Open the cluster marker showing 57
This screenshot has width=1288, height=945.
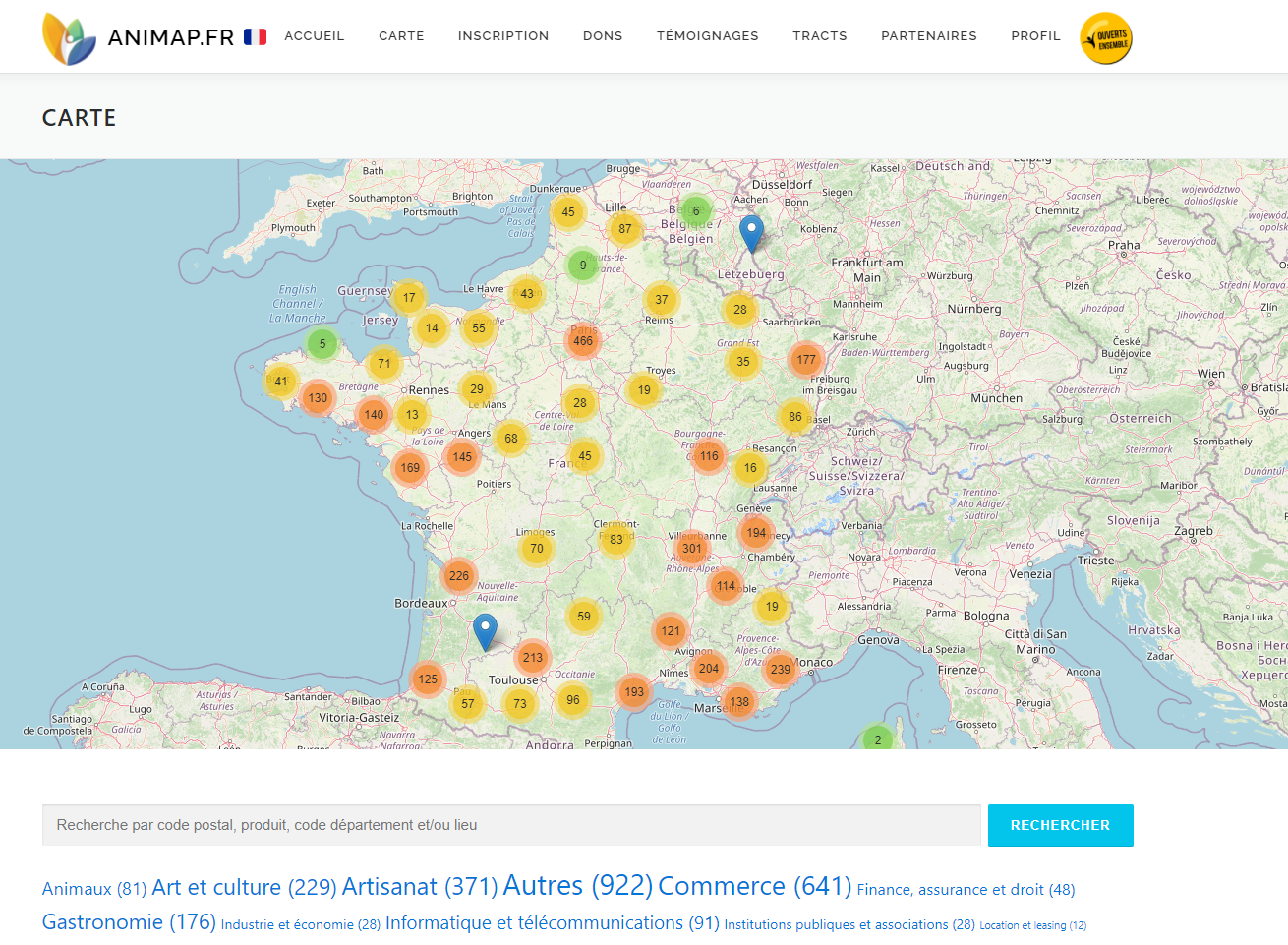click(468, 704)
